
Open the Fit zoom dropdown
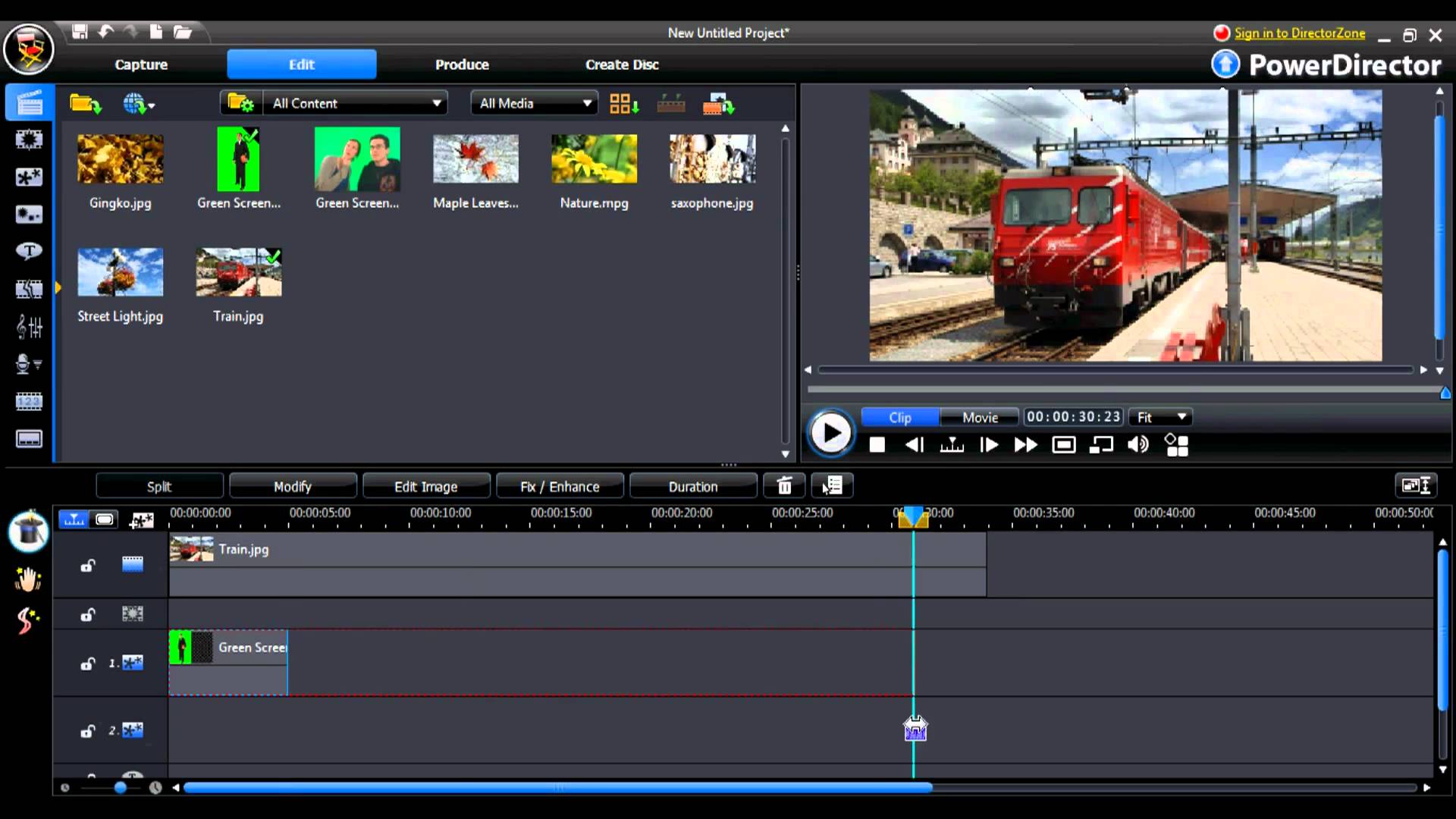[x=1181, y=417]
